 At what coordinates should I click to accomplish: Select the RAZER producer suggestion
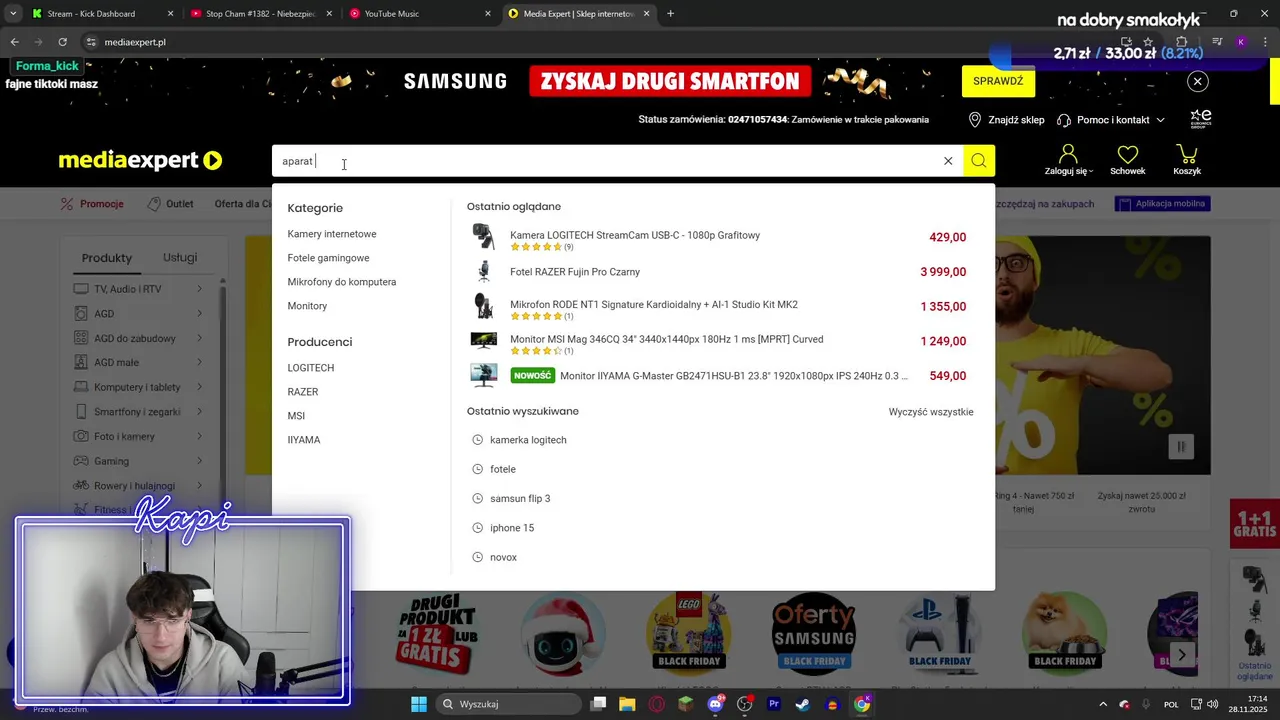tap(303, 392)
